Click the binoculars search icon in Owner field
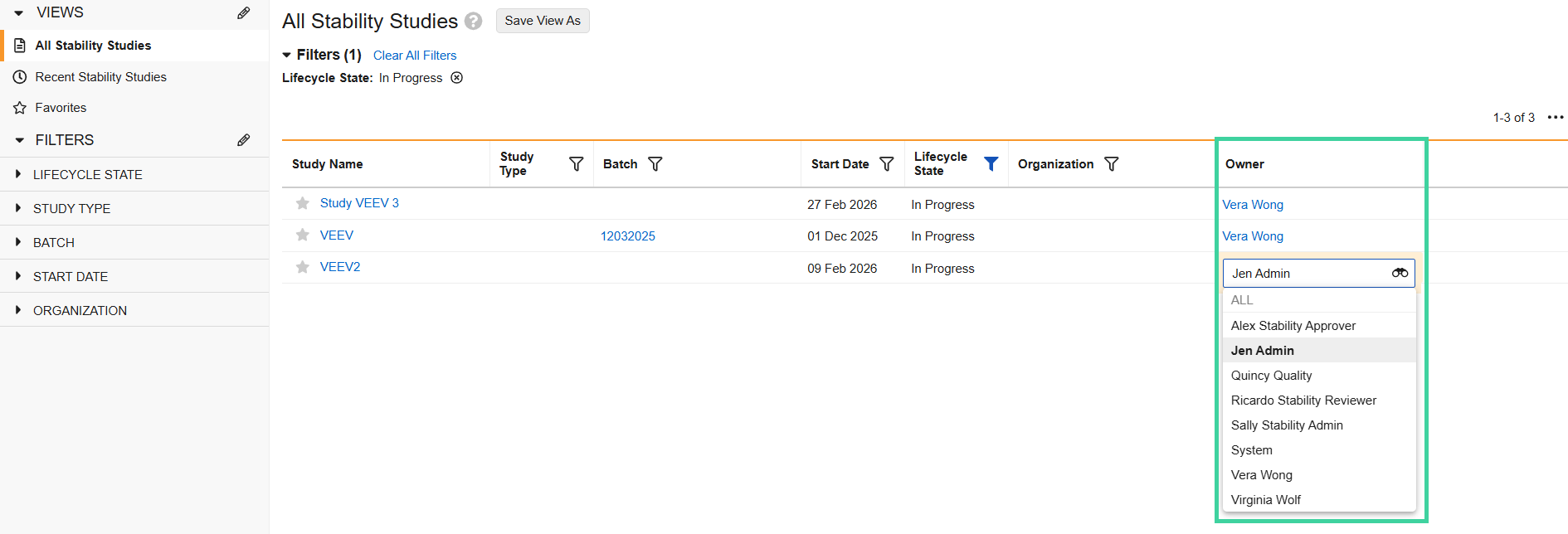 point(1400,272)
